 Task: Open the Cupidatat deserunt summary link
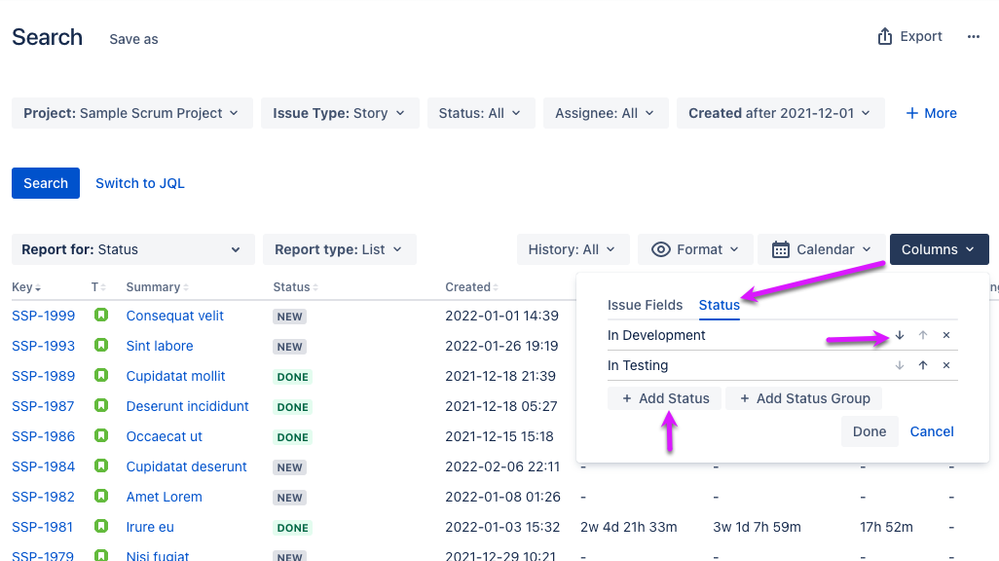point(186,467)
